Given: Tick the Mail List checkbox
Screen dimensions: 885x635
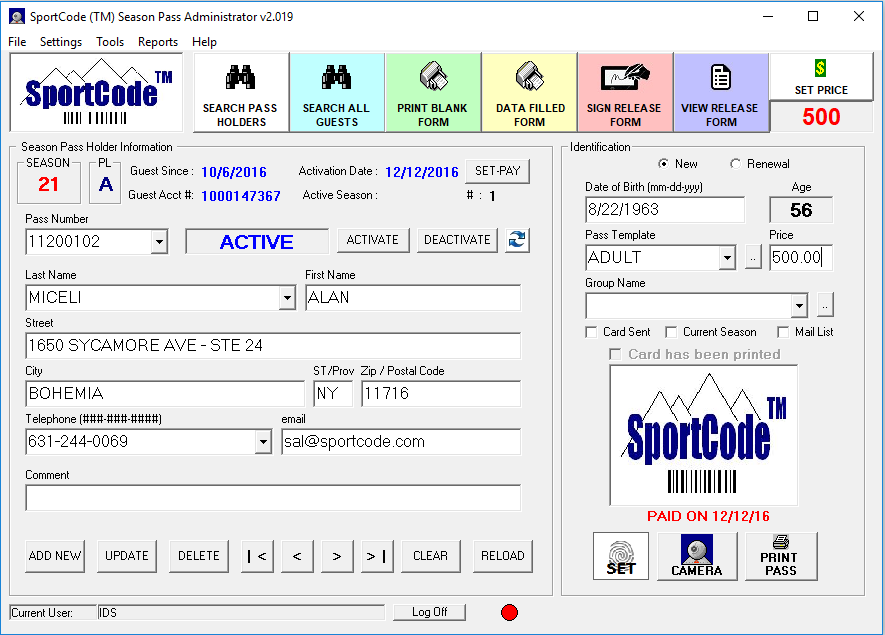Looking at the screenshot, I should pos(783,332).
